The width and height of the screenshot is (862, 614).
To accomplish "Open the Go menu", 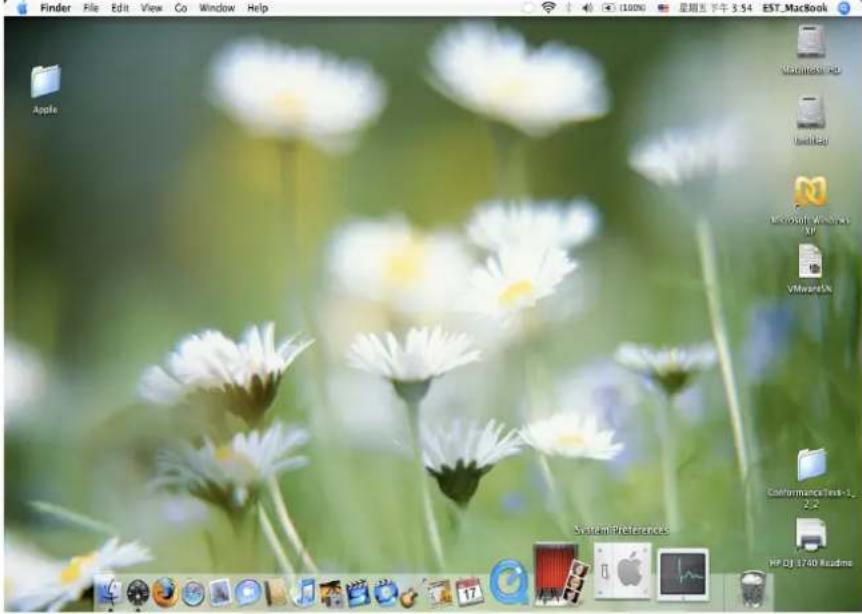I will (x=180, y=8).
